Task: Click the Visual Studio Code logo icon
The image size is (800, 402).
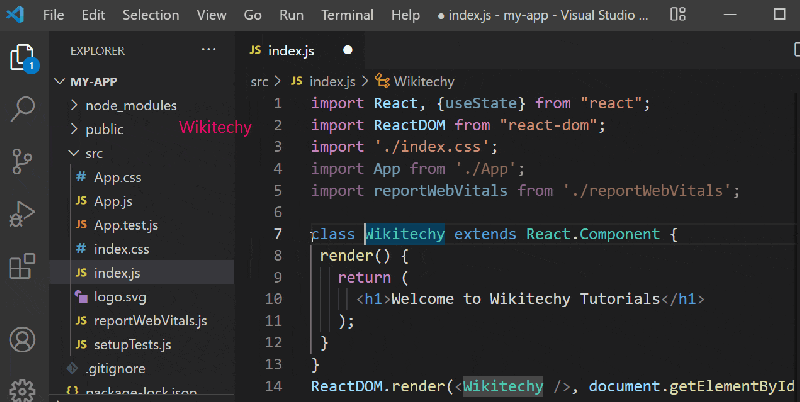Action: [x=15, y=15]
